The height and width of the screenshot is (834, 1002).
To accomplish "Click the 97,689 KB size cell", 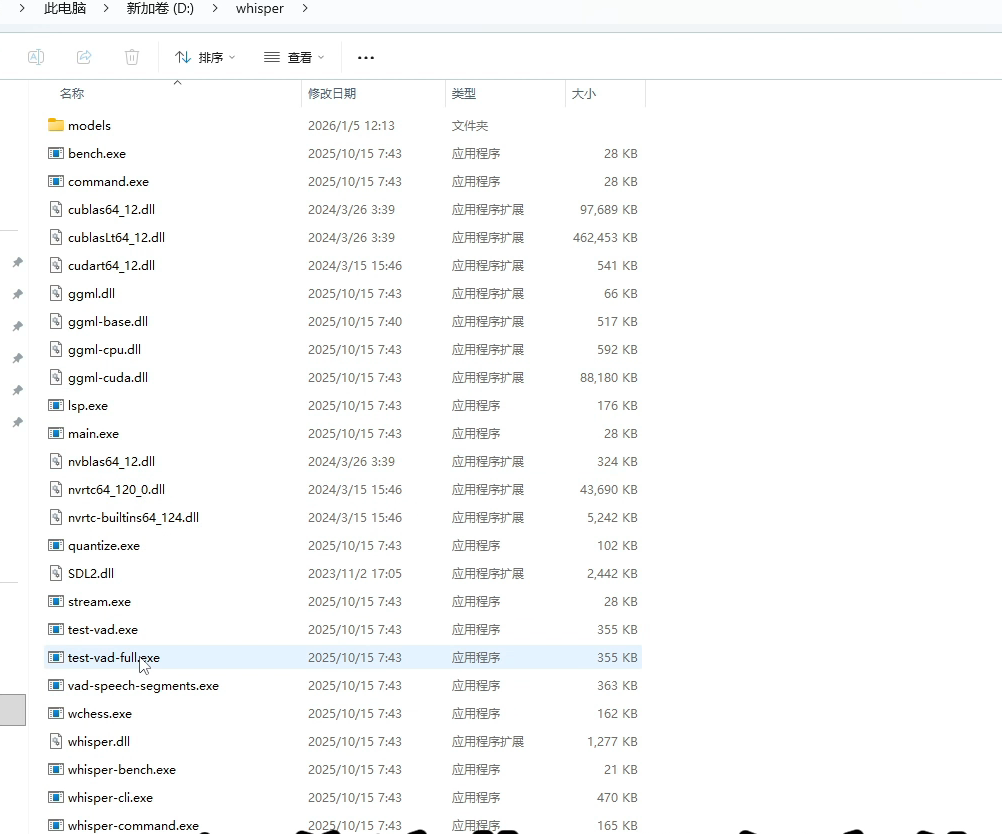I will [x=608, y=210].
